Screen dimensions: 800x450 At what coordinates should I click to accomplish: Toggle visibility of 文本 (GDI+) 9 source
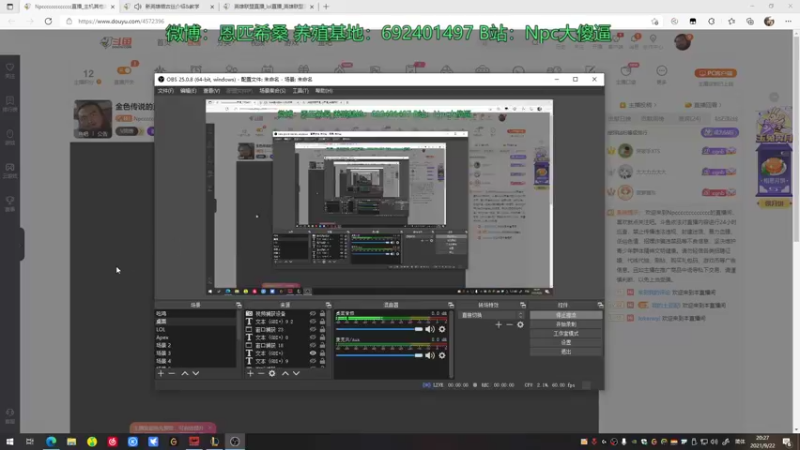click(x=313, y=361)
